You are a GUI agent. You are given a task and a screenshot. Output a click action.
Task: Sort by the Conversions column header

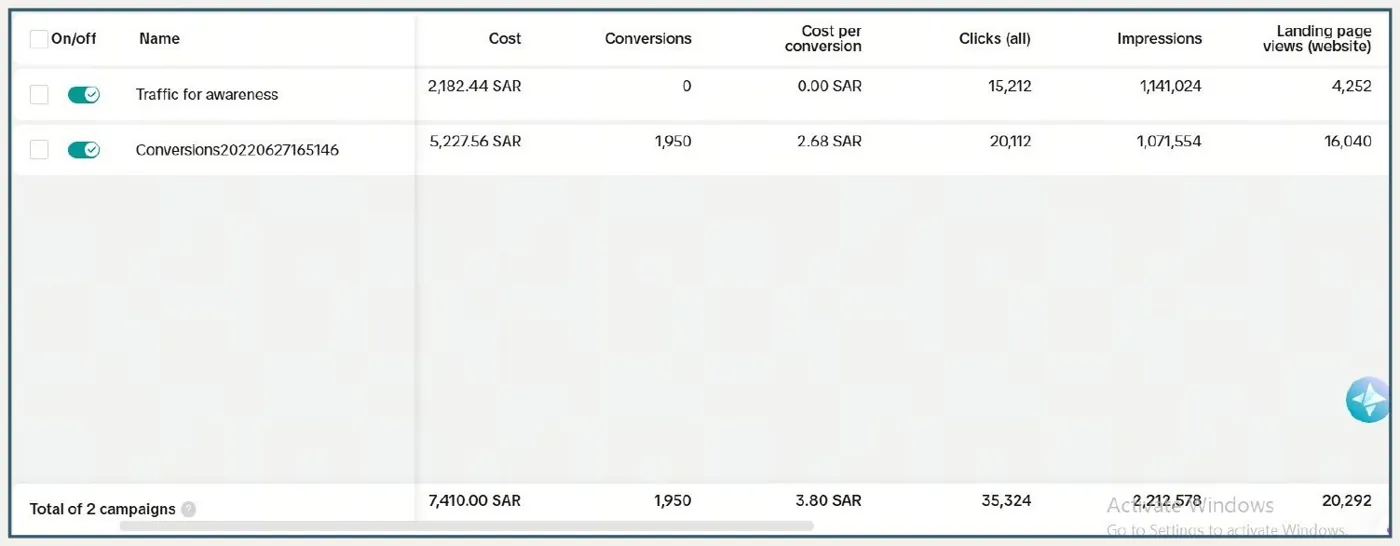tap(648, 38)
